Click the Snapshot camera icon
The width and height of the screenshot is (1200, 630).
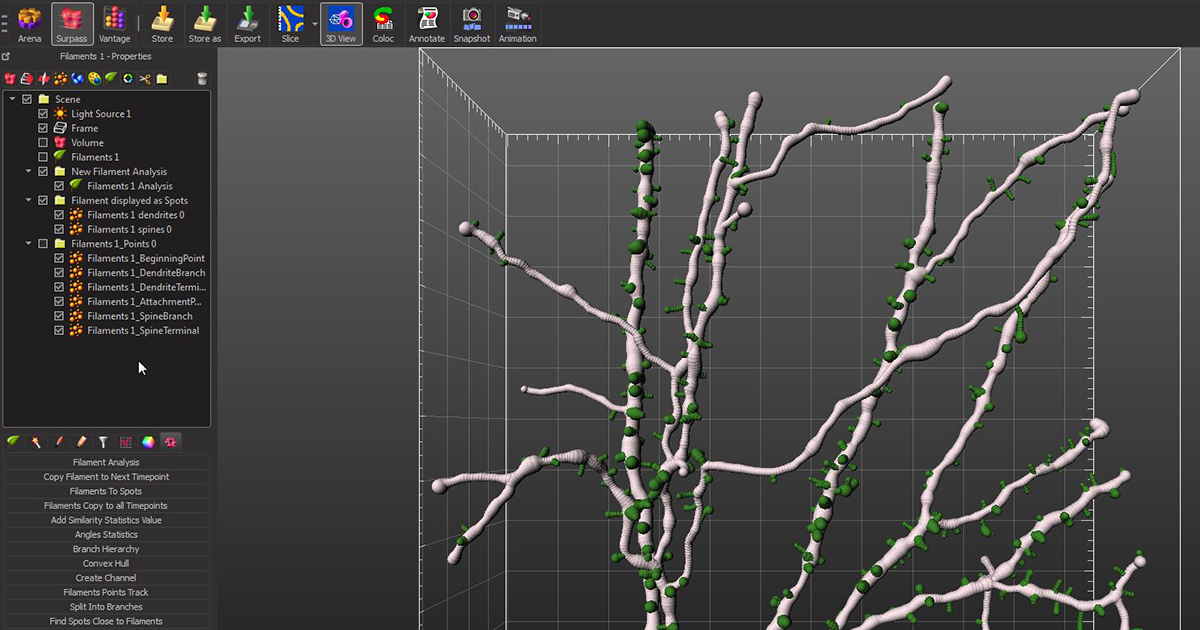471,22
